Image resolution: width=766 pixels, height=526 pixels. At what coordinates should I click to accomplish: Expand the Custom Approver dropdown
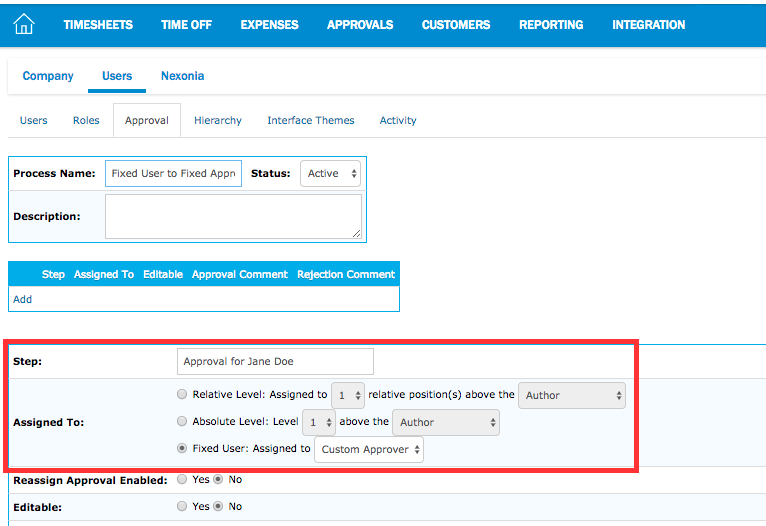[x=369, y=450]
